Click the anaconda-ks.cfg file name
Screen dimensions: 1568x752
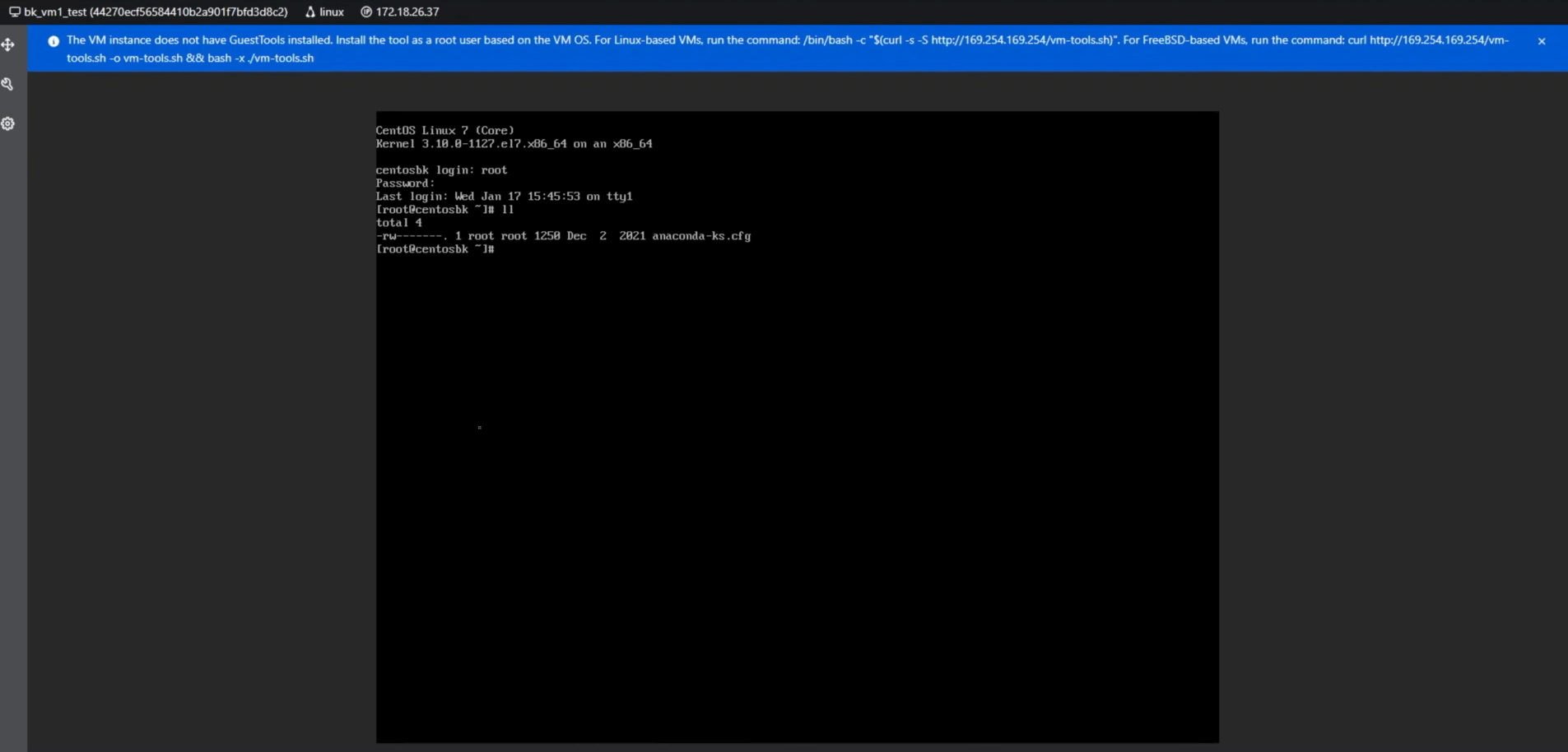click(701, 236)
